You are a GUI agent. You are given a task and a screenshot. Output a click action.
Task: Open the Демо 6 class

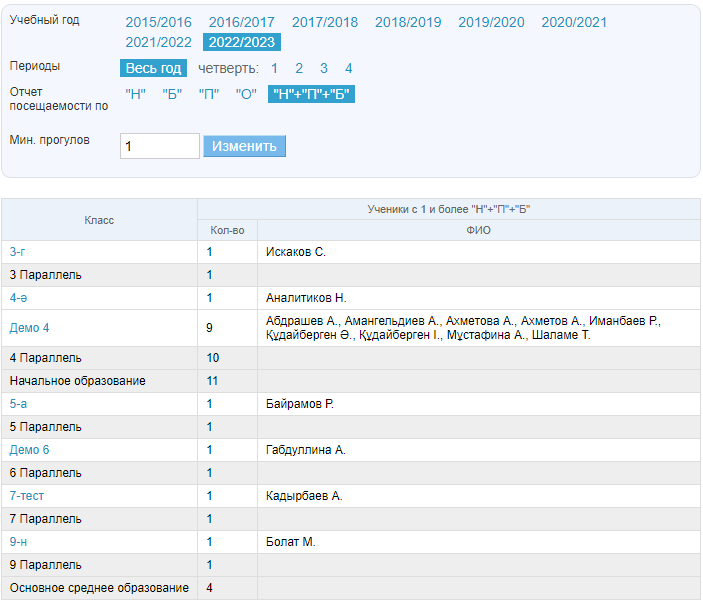[x=29, y=450]
